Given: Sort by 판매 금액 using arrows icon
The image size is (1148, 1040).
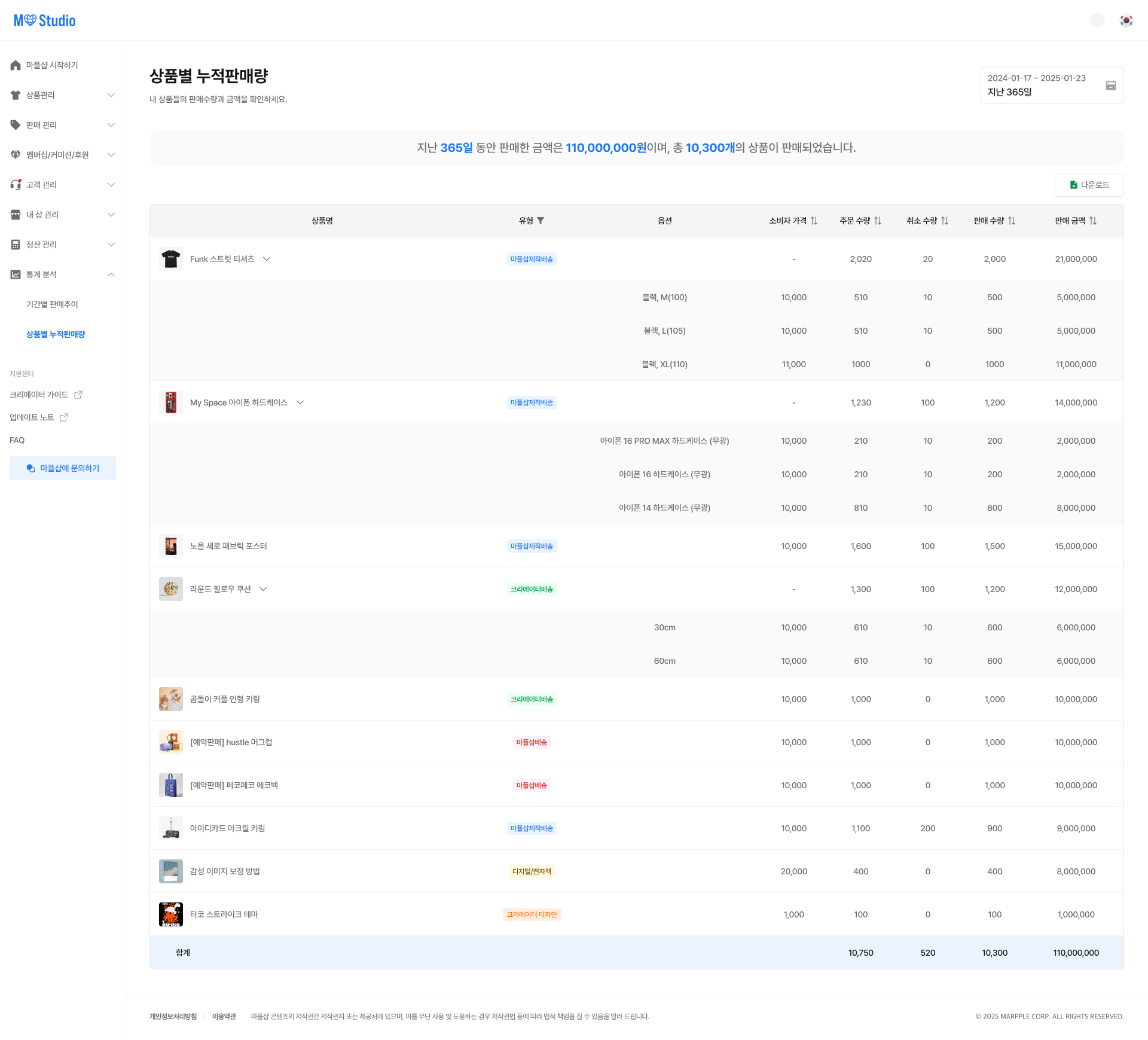Looking at the screenshot, I should [1092, 221].
